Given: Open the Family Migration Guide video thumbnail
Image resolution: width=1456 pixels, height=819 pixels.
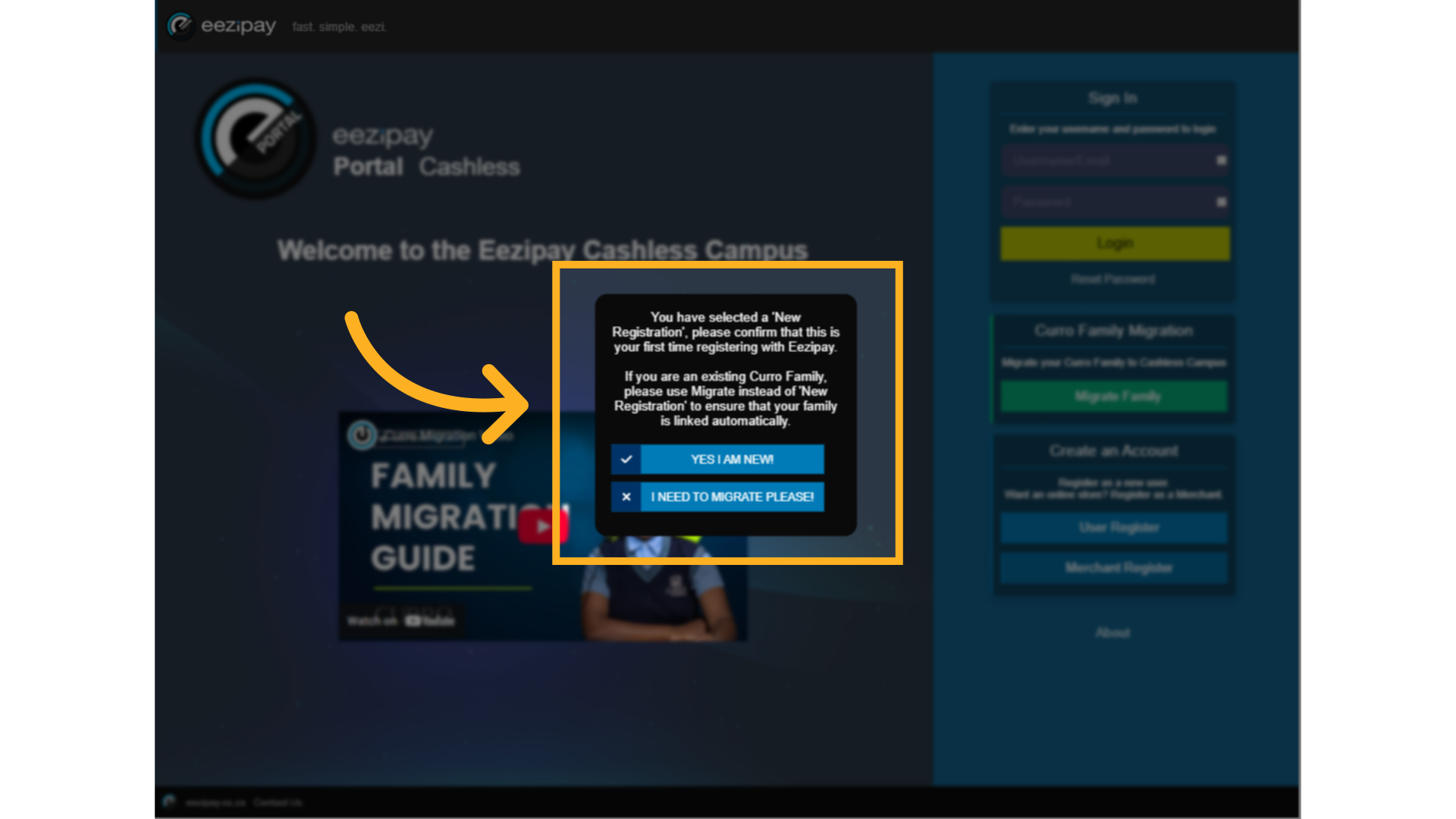Looking at the screenshot, I should coord(543,526).
